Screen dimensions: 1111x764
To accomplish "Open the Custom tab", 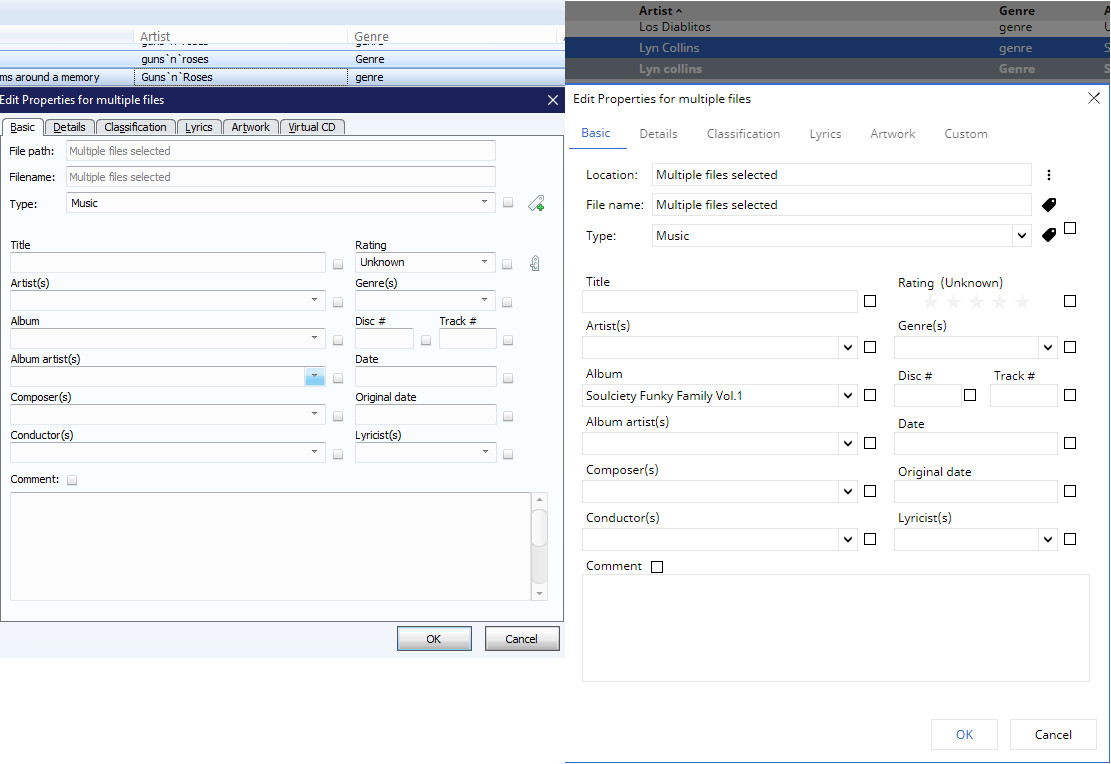I will pos(965,134).
